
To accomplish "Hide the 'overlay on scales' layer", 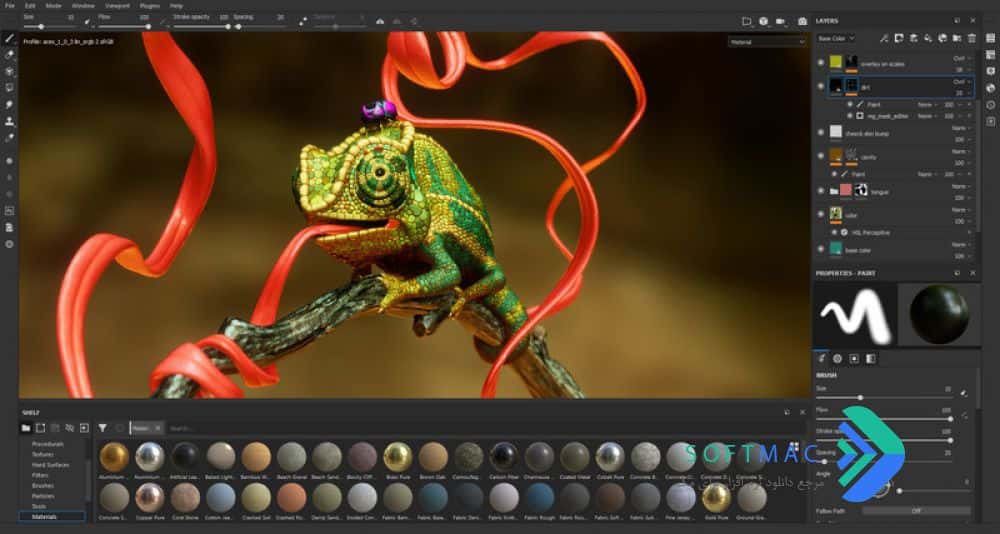I will point(821,63).
